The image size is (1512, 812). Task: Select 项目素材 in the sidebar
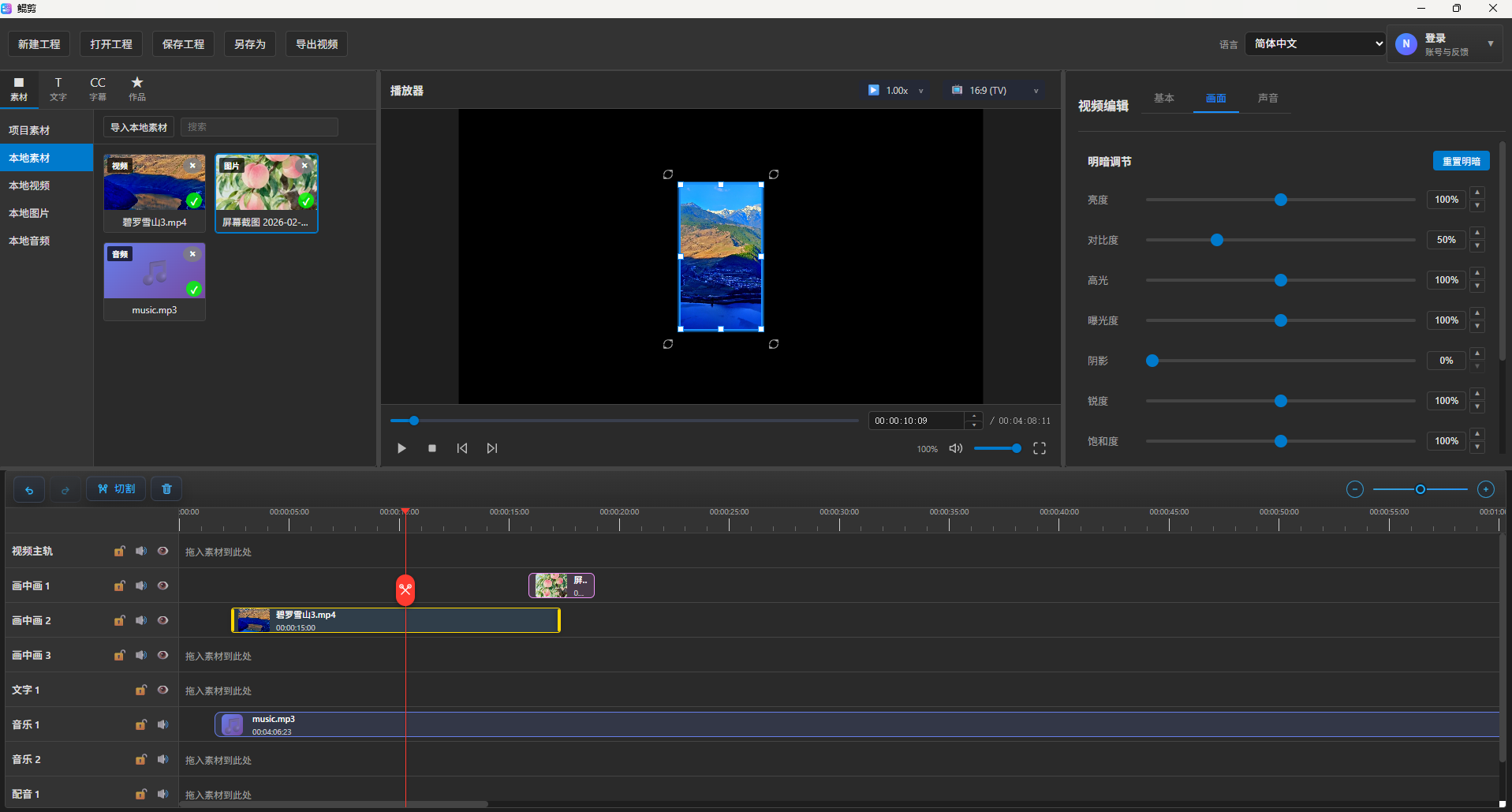[x=47, y=130]
